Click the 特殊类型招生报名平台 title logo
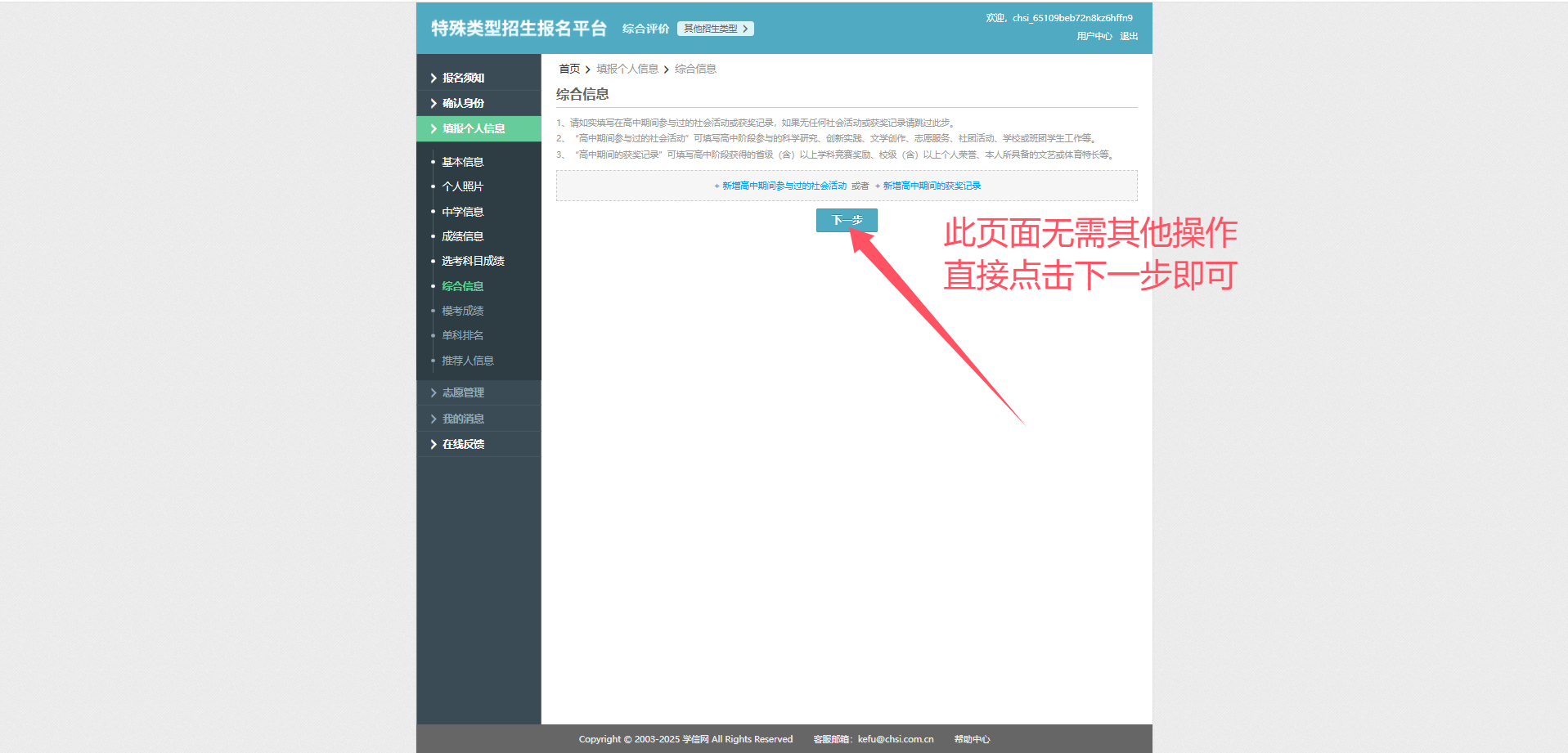The height and width of the screenshot is (753, 1568). tap(519, 29)
